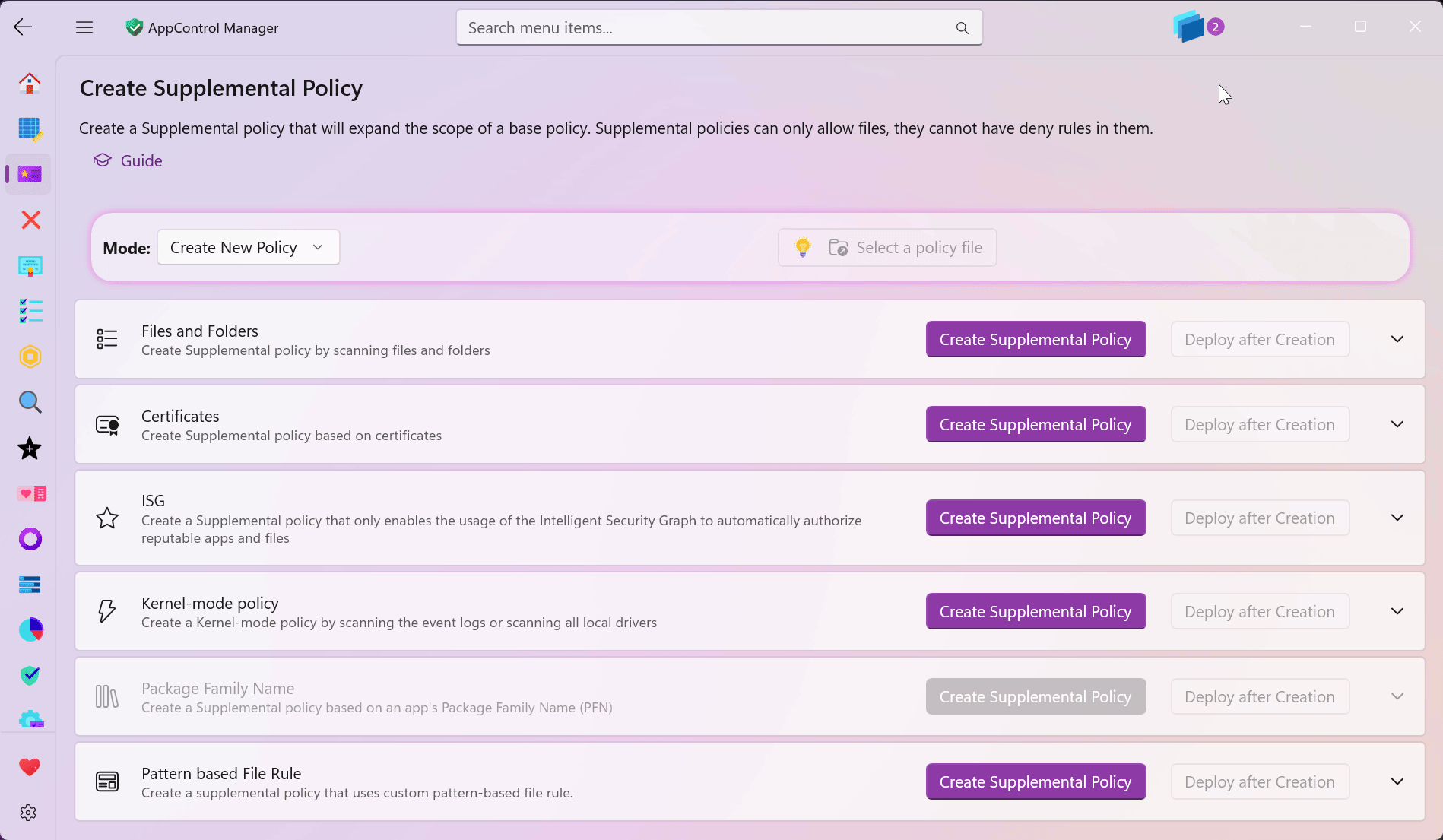Click the AppControl Manager shield logo
Image resolution: width=1443 pixels, height=840 pixels.
click(x=135, y=27)
